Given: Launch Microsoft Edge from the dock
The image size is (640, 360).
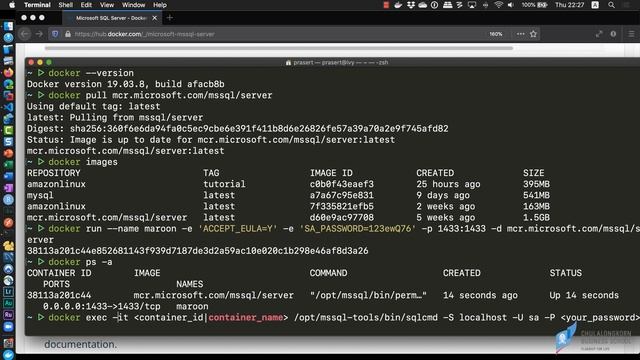Looking at the screenshot, I should click(x=8, y=84).
